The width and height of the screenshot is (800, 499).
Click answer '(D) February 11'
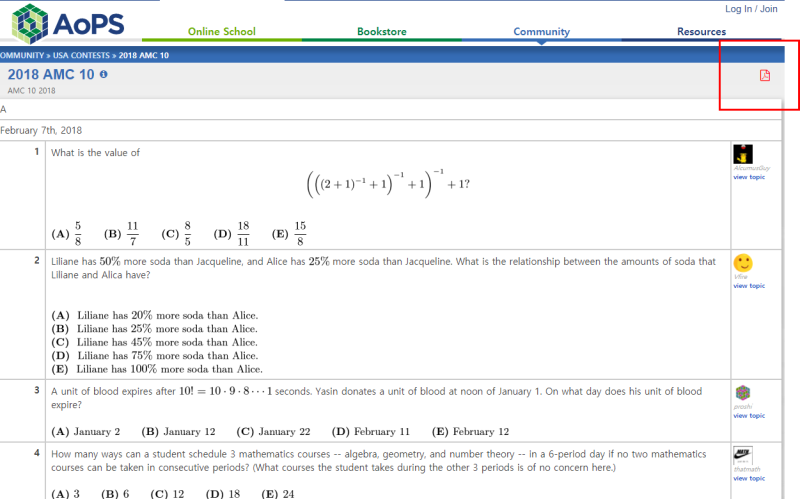coord(371,432)
